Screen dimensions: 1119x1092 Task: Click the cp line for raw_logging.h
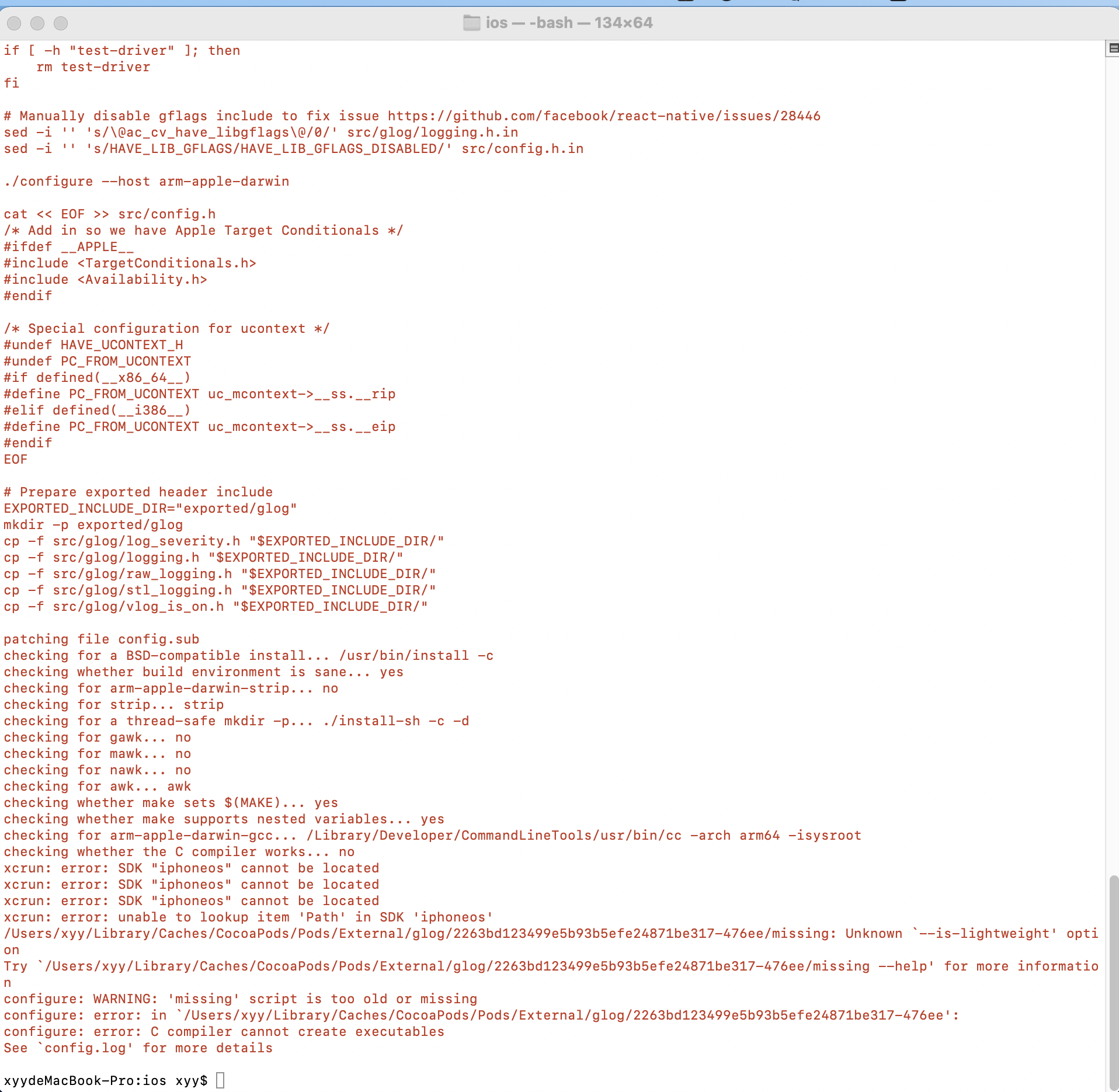click(220, 573)
